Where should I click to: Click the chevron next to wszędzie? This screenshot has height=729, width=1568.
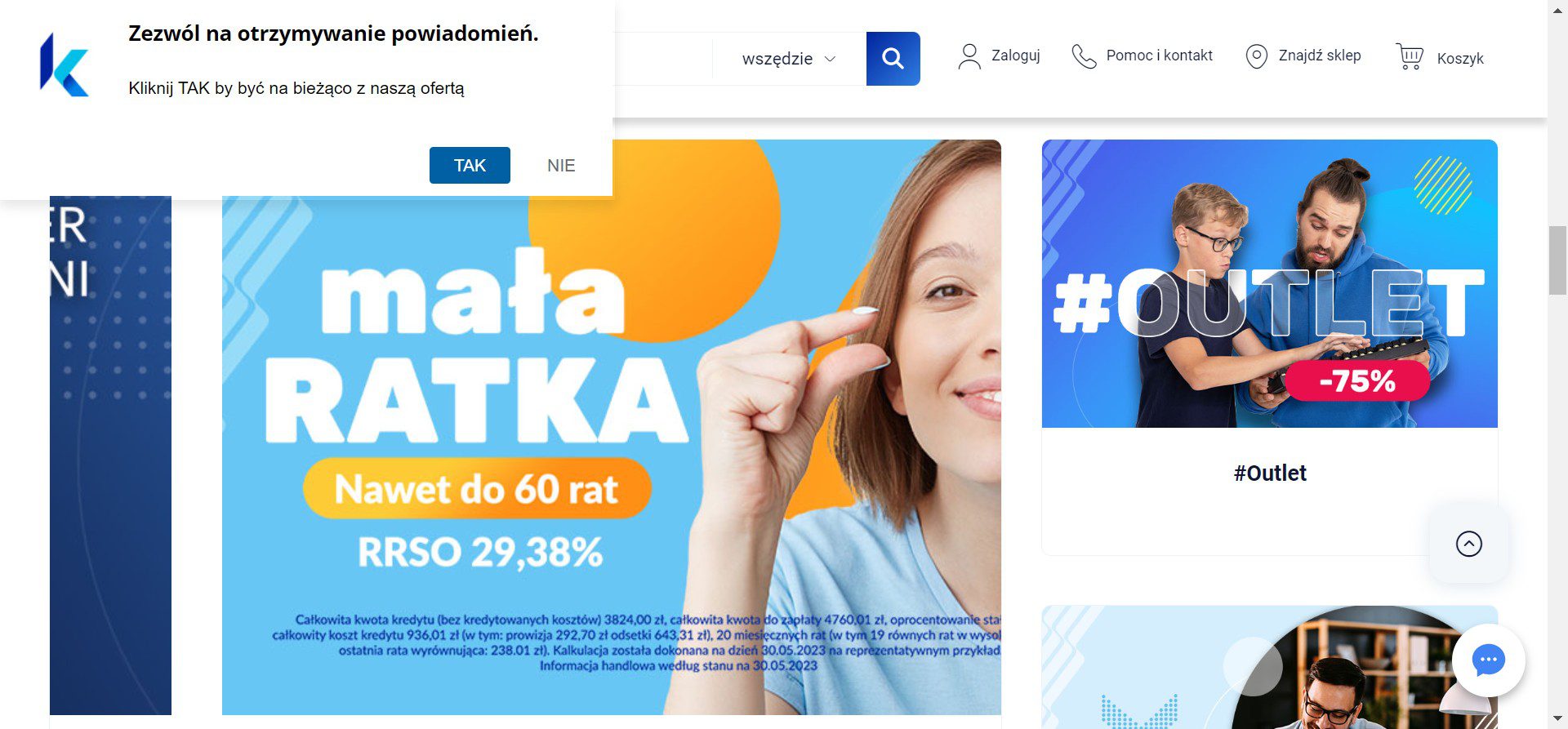(x=831, y=59)
